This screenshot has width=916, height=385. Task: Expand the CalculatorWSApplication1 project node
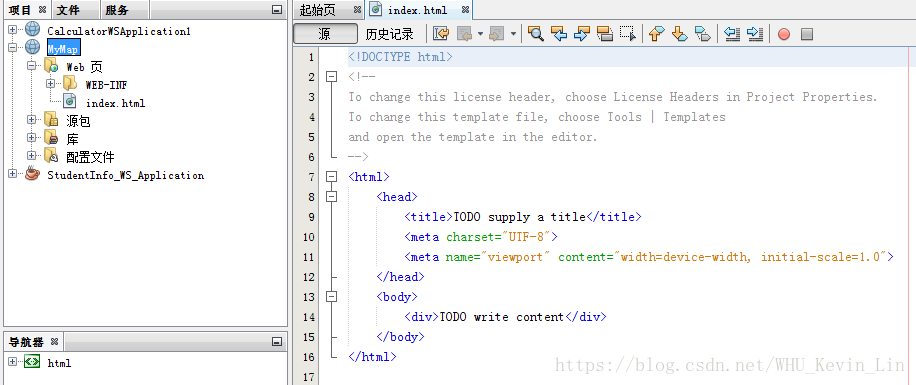(x=12, y=29)
